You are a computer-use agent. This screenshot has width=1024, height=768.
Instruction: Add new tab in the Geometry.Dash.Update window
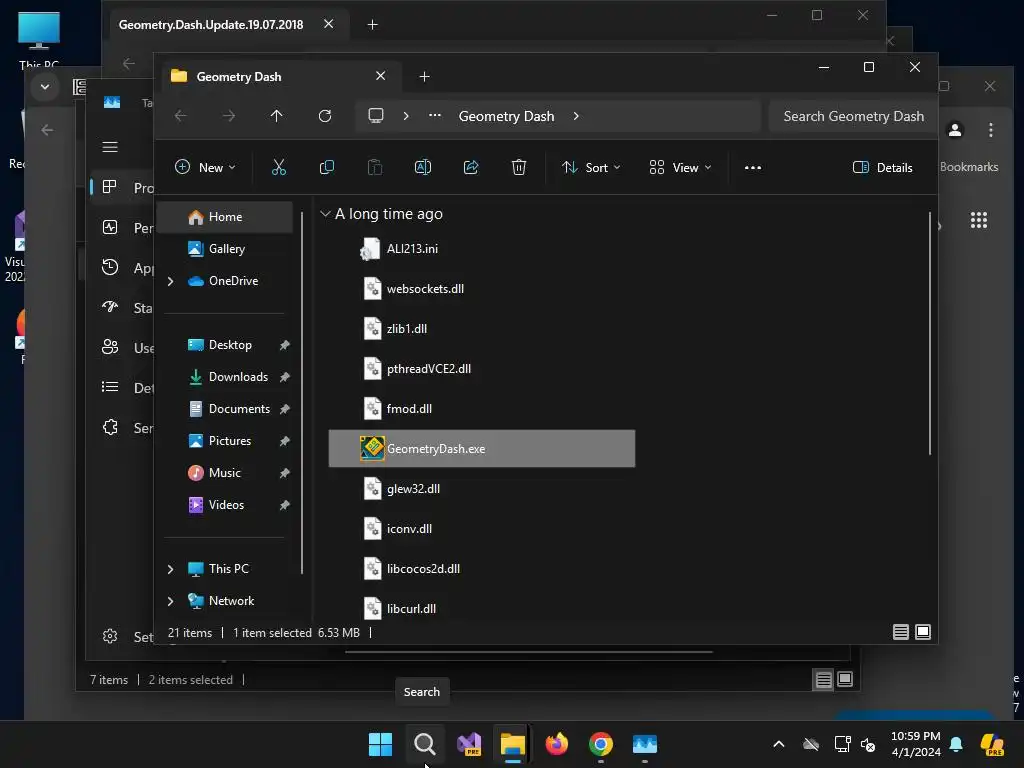(x=372, y=25)
